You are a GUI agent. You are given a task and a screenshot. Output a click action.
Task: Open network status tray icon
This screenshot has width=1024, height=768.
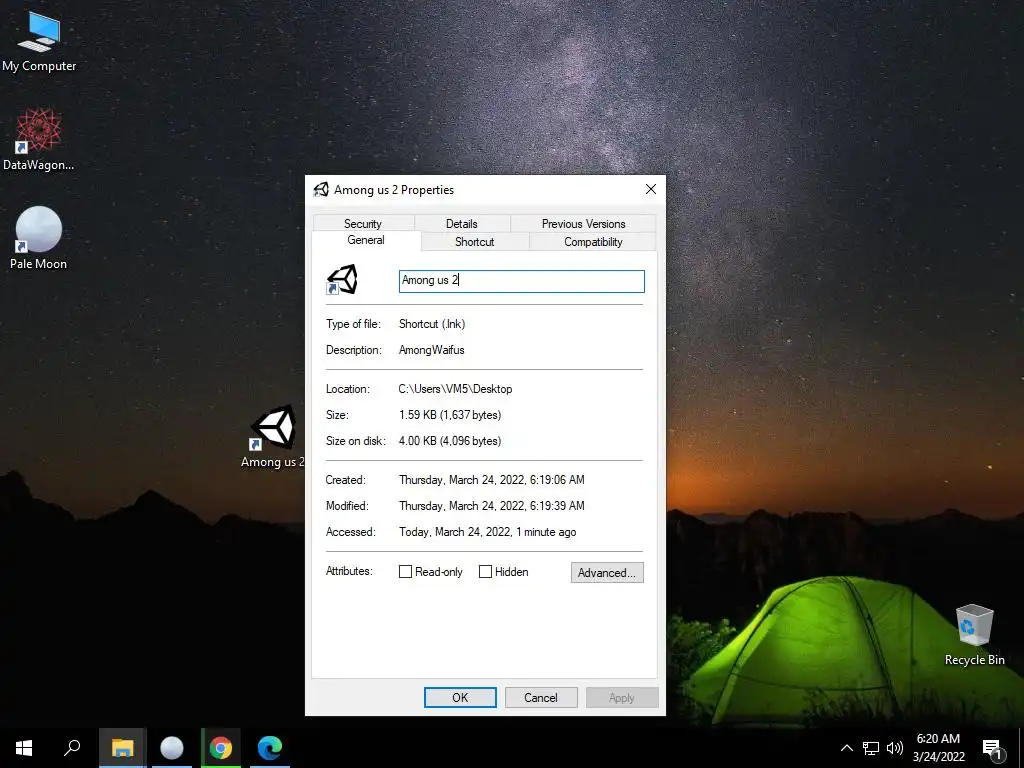point(871,748)
